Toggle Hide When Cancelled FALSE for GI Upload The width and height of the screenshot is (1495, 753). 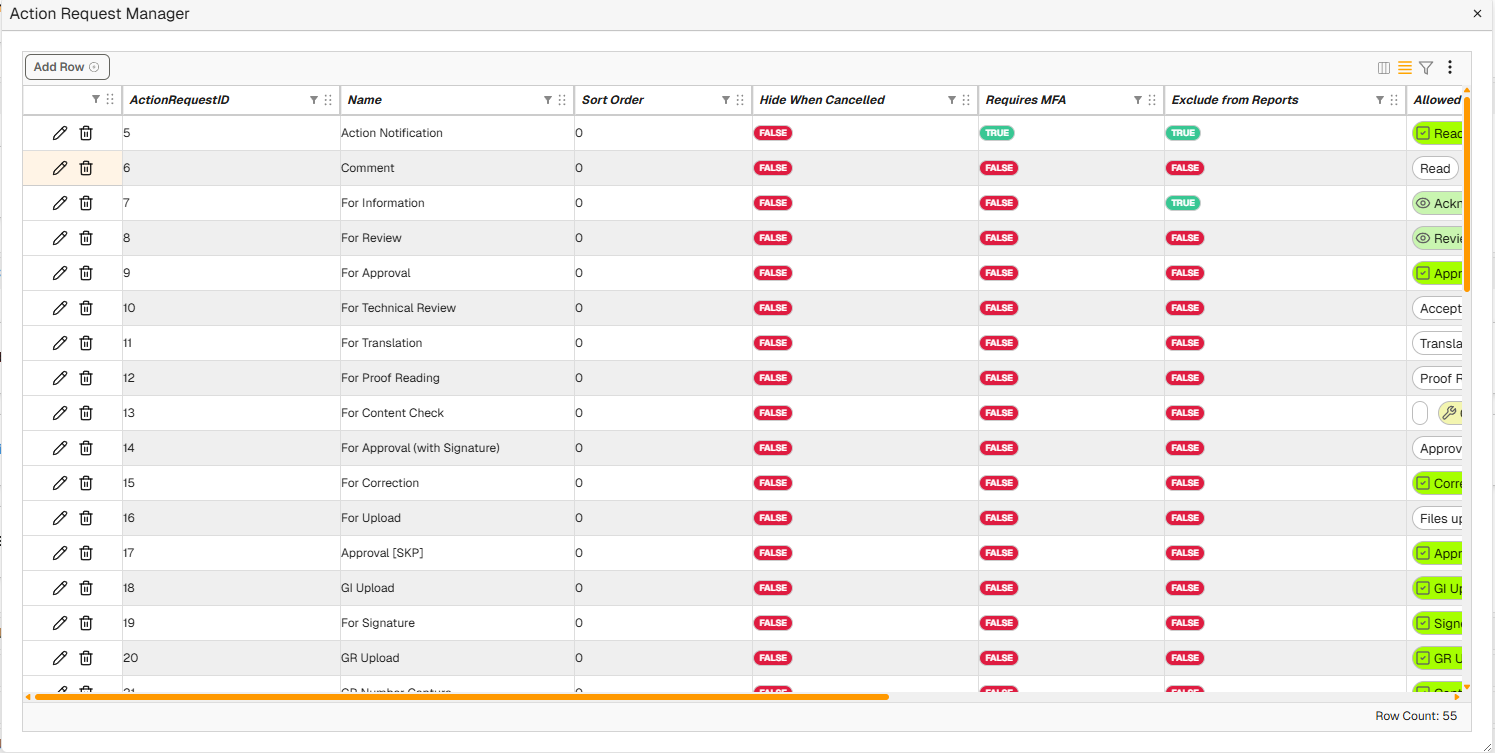[773, 588]
